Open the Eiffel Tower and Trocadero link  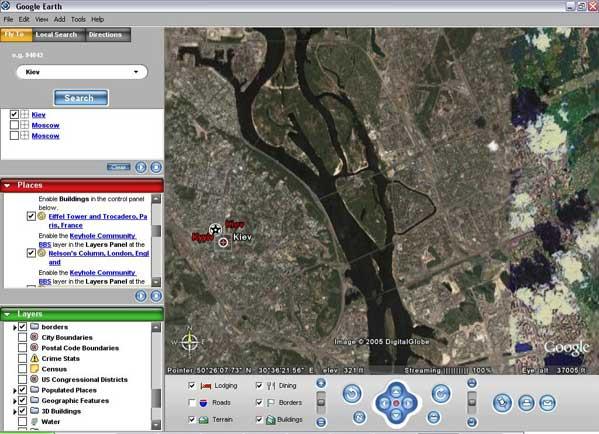(x=98, y=221)
